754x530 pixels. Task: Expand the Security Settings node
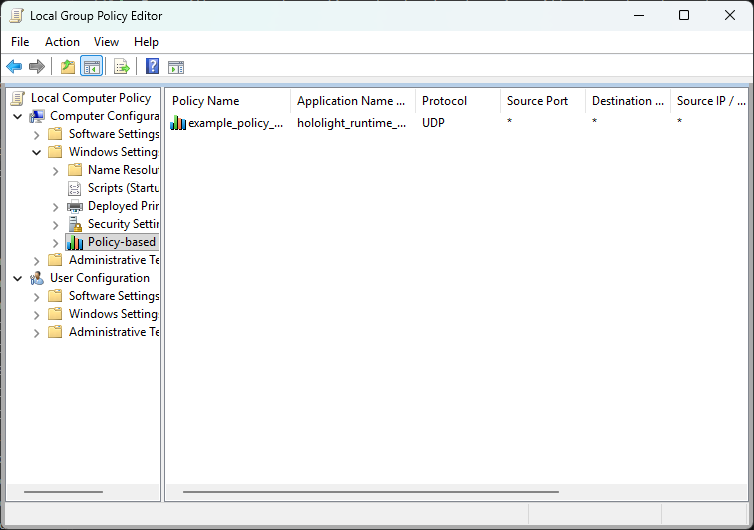pyautogui.click(x=55, y=225)
